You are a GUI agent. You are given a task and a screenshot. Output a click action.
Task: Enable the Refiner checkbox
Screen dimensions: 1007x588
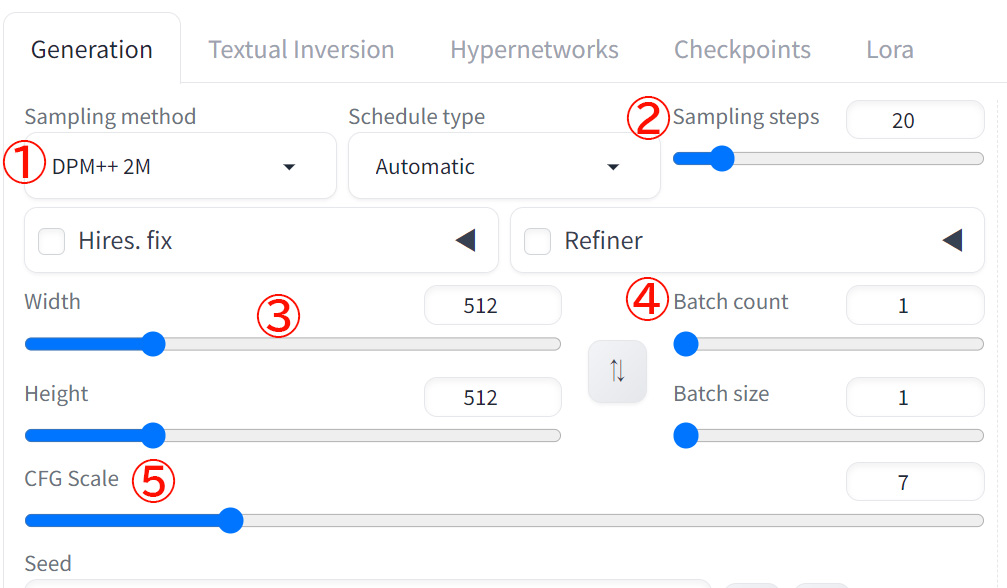[x=538, y=241]
